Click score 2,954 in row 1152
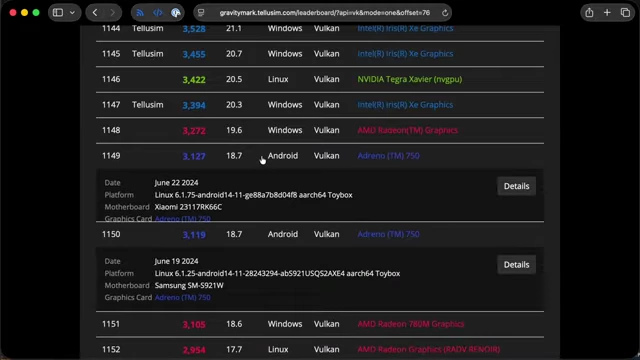Image resolution: width=640 pixels, height=360 pixels. [194, 350]
